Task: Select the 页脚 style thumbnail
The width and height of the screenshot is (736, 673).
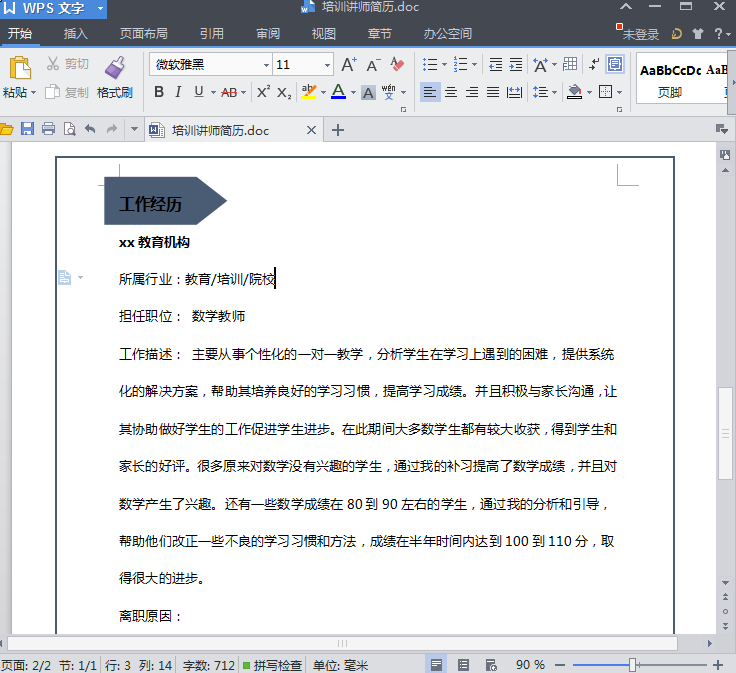Action: pos(670,80)
